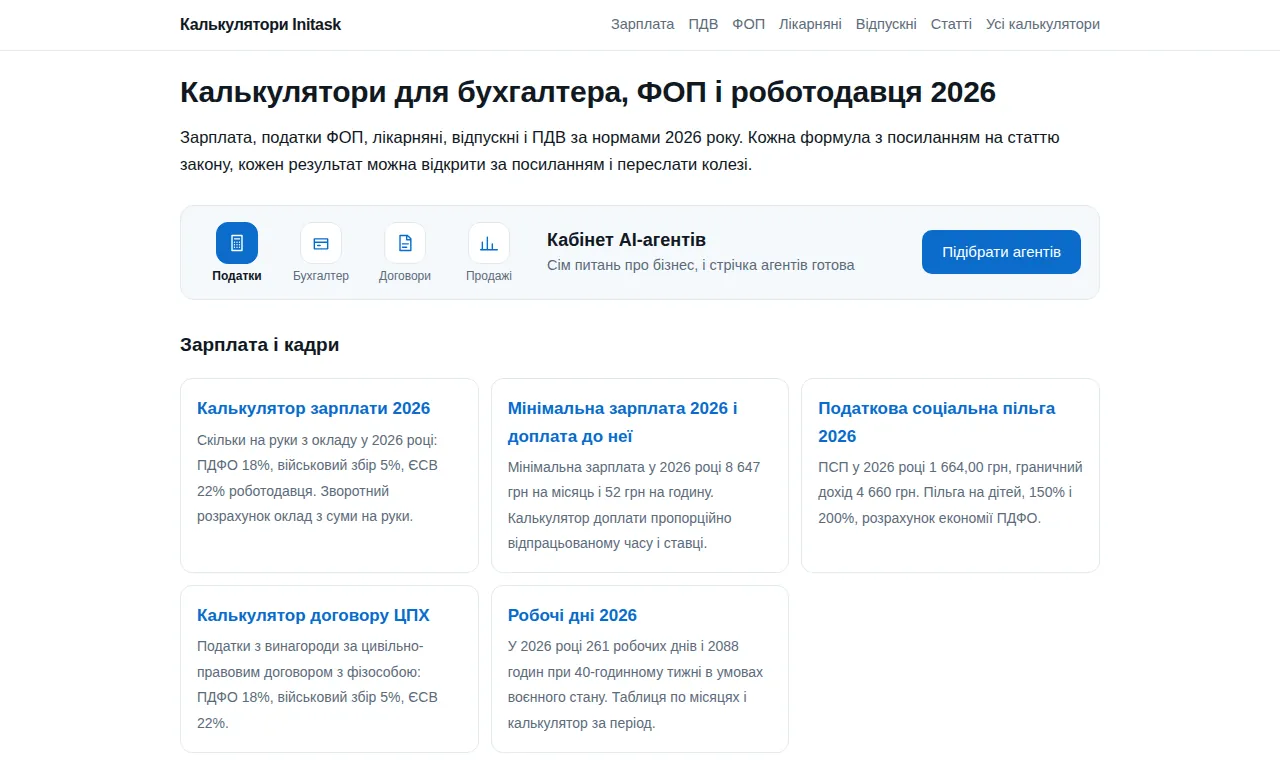Image resolution: width=1280 pixels, height=760 pixels.
Task: Open the Лікарняні navigation item
Action: 810,24
